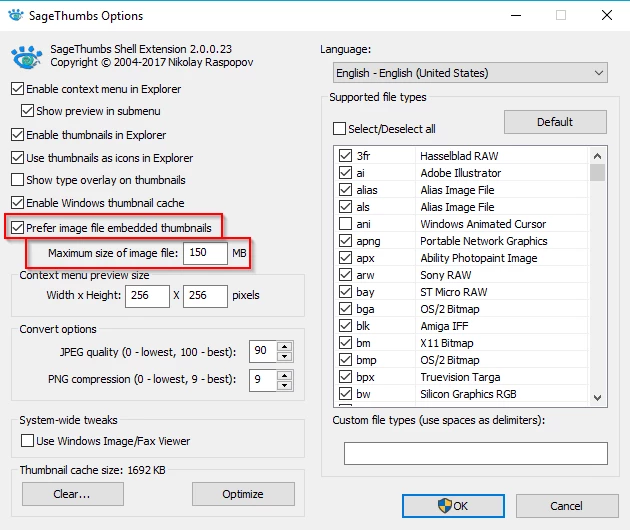The image size is (630, 530).
Task: Click the file types list scrollbar thumb
Action: pos(597,173)
